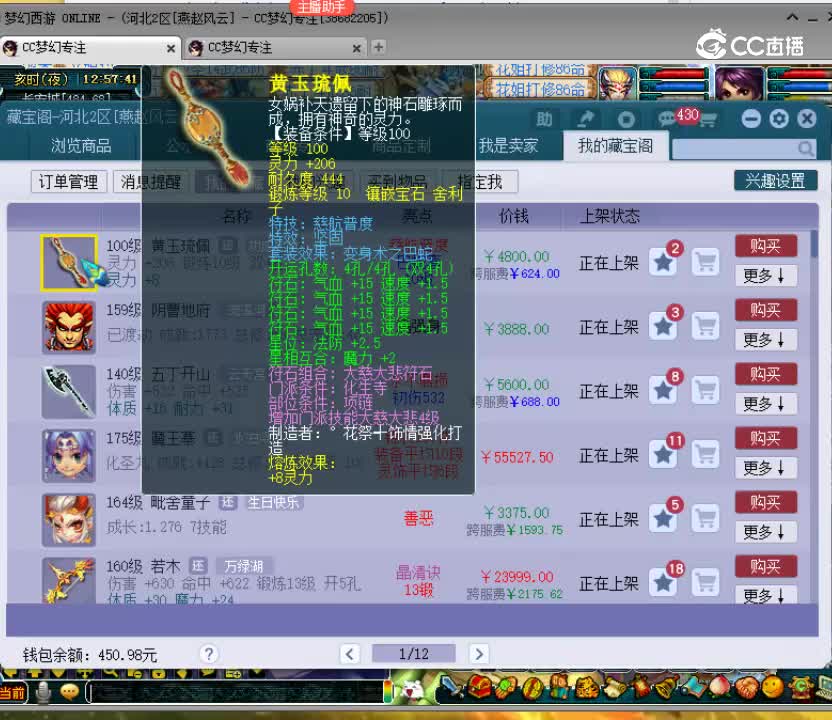Favorite the ¥55527.50 listing with star
The width and height of the screenshot is (832, 720).
click(663, 455)
